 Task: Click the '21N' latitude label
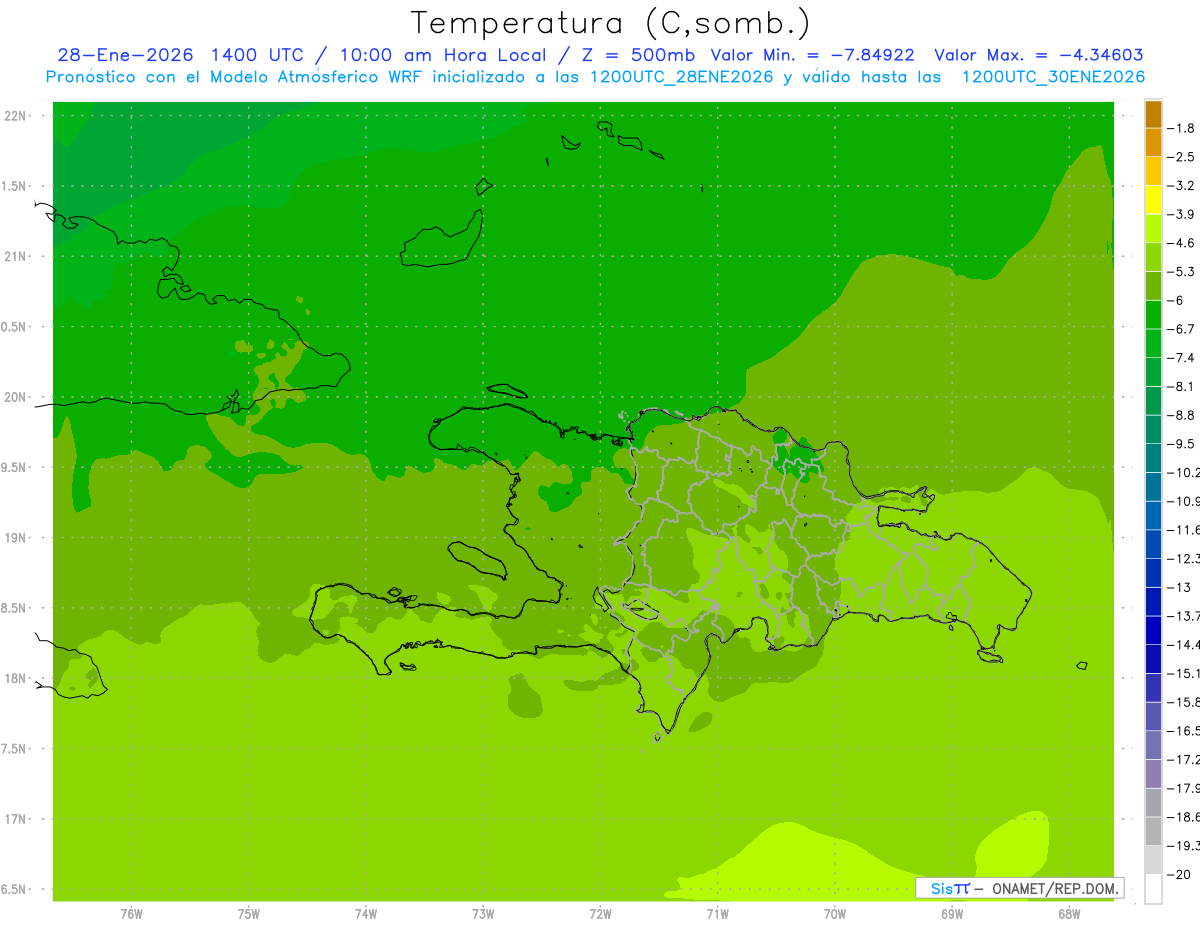(x=14, y=257)
